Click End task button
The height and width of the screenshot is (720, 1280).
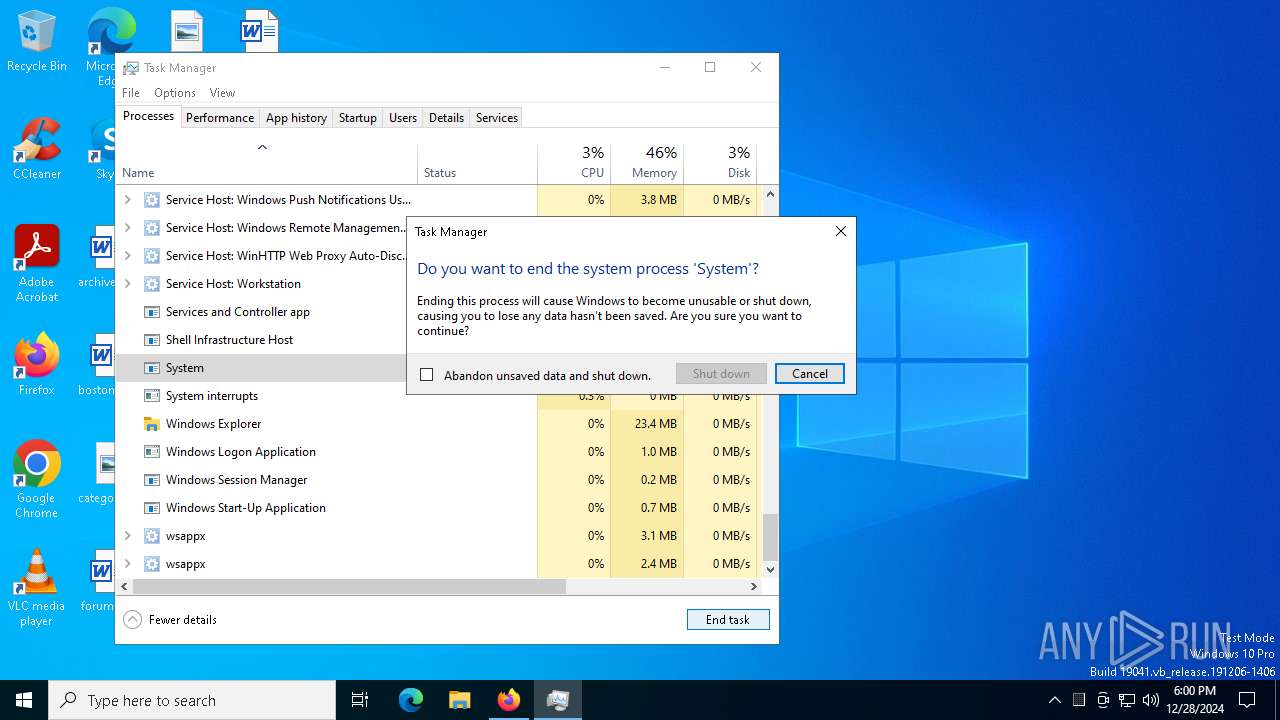(728, 620)
